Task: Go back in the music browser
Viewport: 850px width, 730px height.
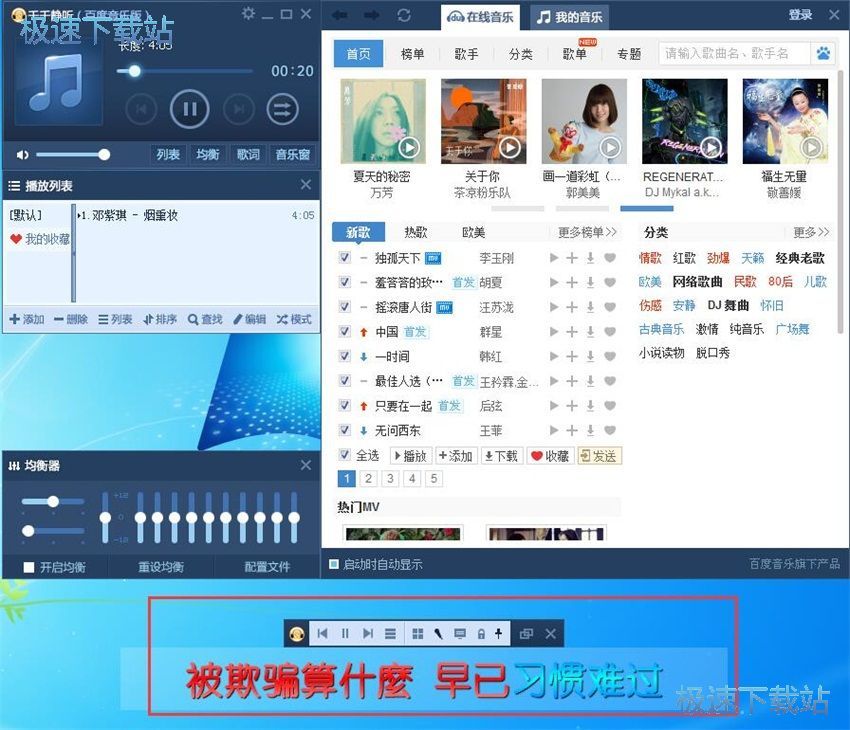Action: [340, 15]
